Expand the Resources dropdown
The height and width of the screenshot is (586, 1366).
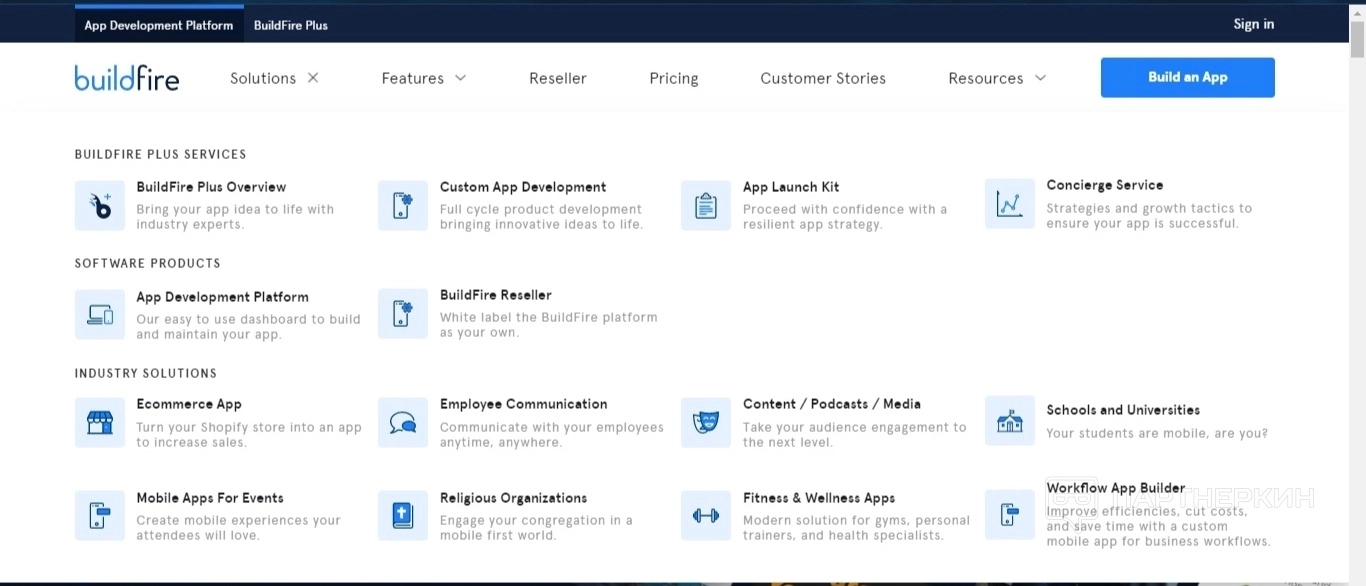point(997,78)
